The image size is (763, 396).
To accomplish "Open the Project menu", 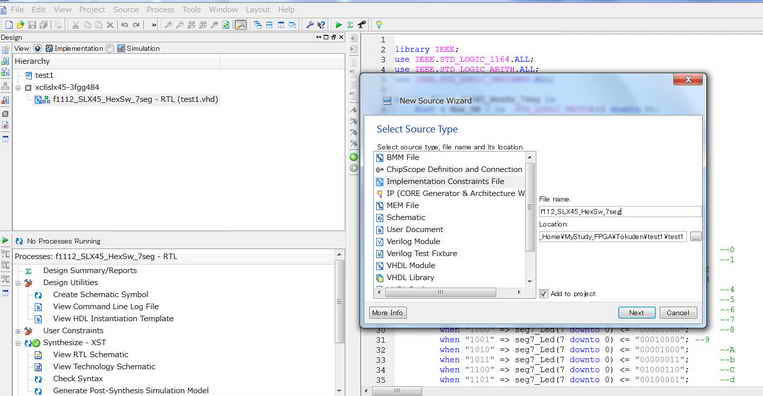I will pos(92,10).
